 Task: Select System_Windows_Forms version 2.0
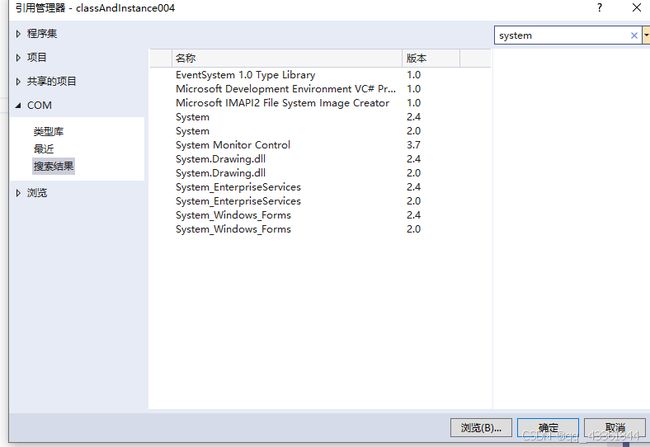(320, 229)
